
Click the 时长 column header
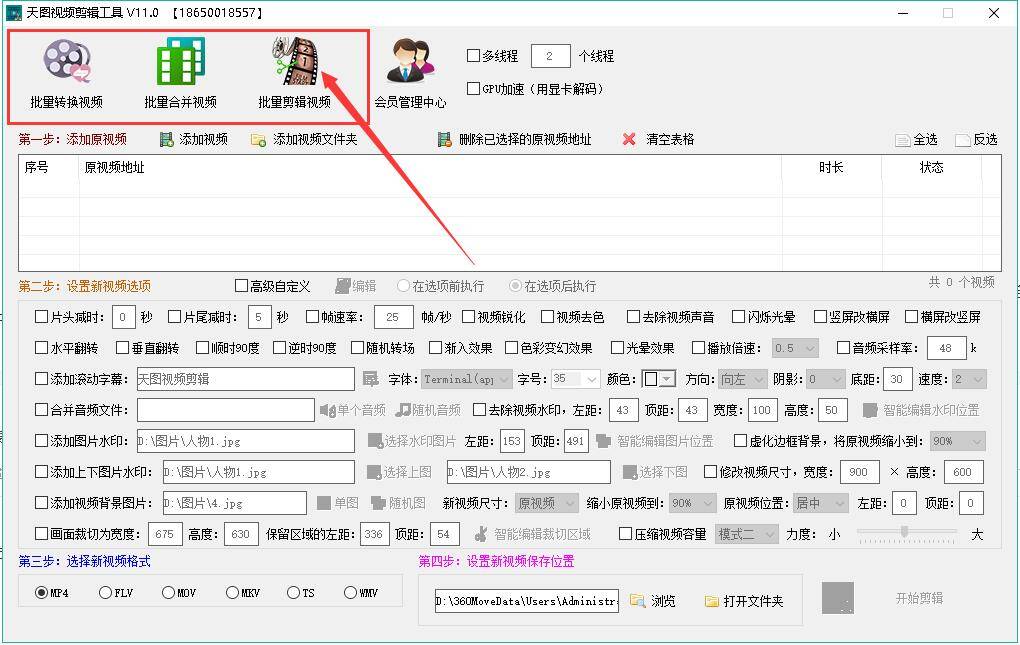pyautogui.click(x=831, y=167)
